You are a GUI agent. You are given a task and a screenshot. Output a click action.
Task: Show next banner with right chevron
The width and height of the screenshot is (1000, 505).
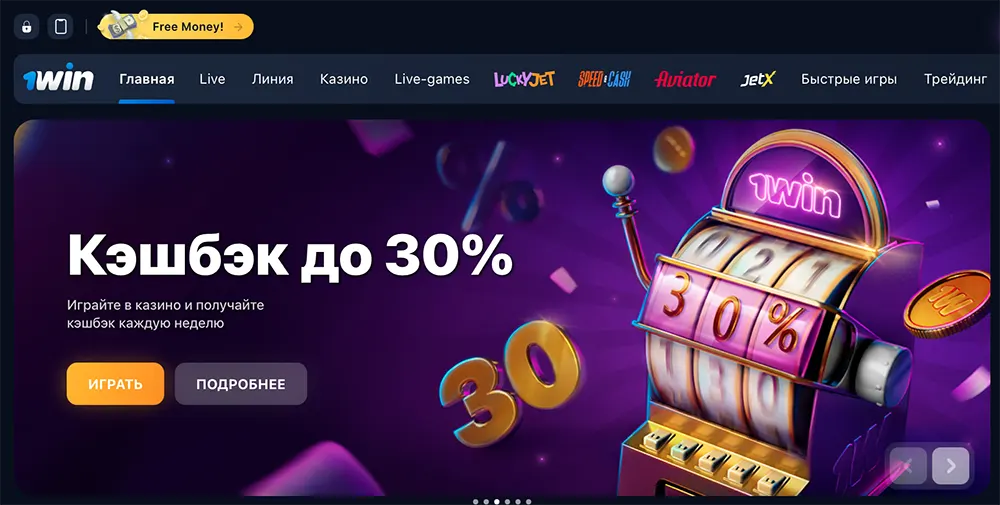[x=950, y=466]
